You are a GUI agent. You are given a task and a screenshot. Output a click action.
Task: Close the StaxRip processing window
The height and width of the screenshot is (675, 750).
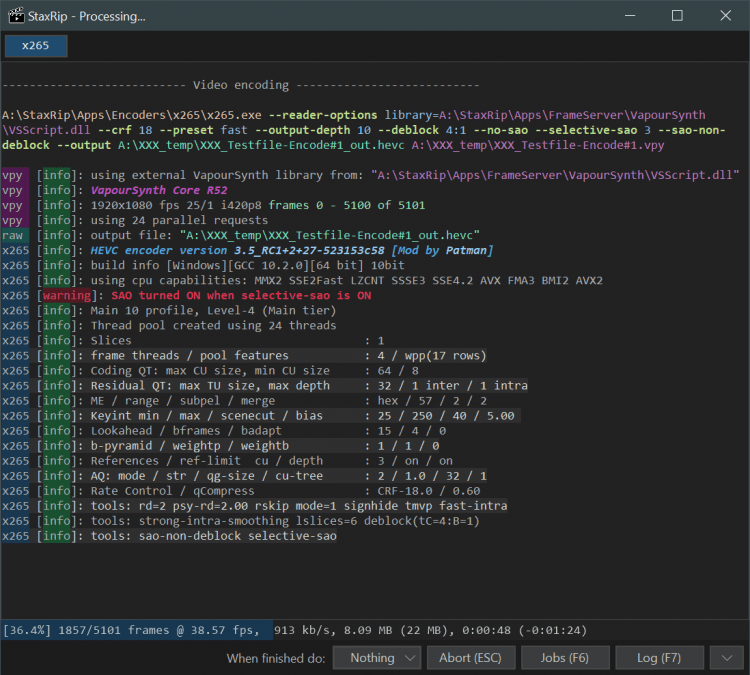tap(724, 16)
